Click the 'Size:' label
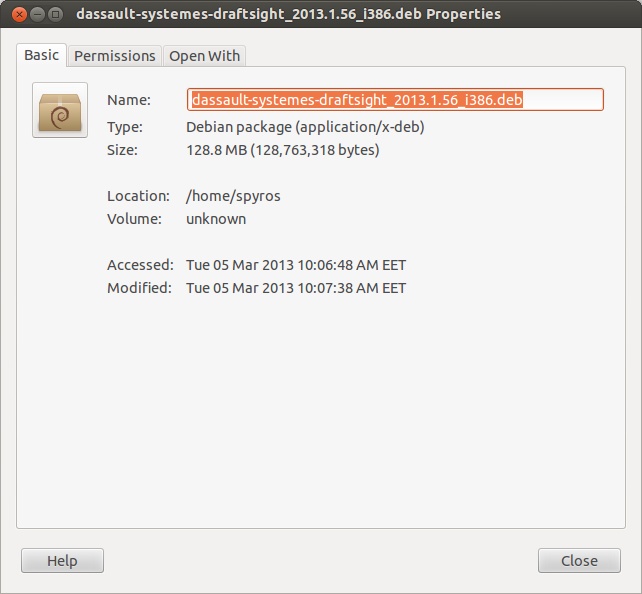 coord(122,150)
